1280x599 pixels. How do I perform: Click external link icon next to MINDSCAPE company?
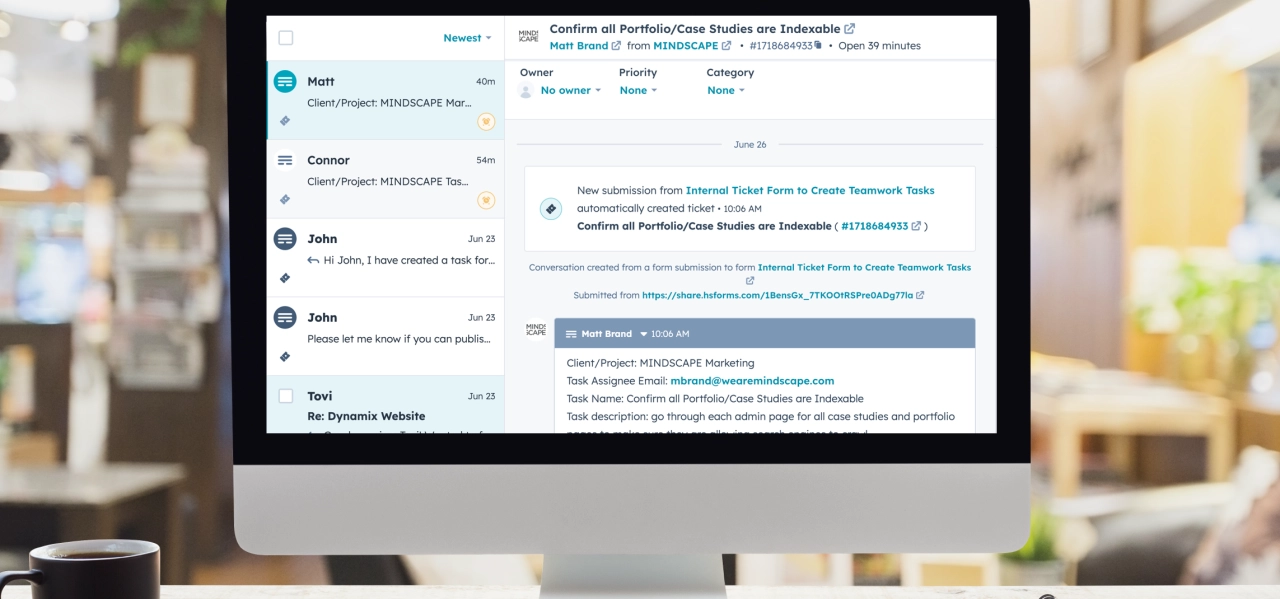click(x=727, y=46)
